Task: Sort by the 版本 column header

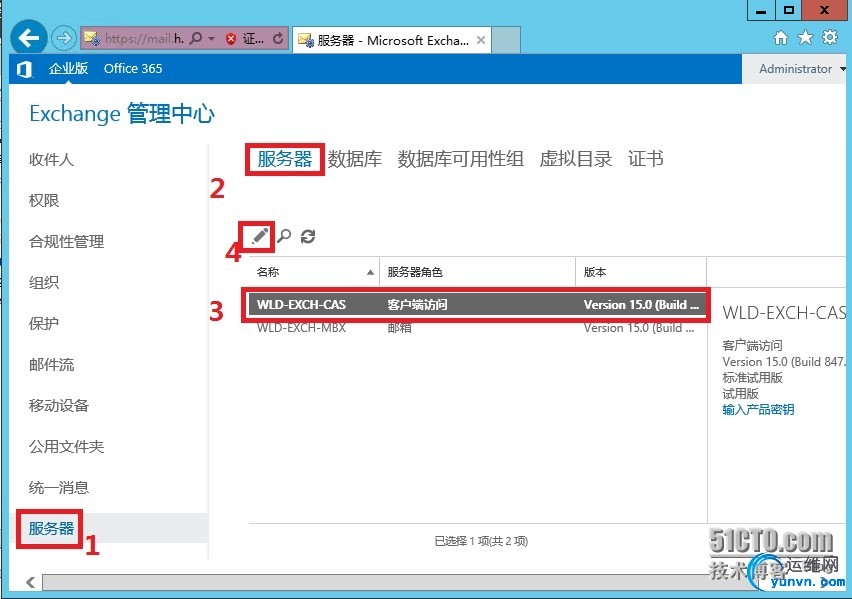Action: [x=641, y=272]
